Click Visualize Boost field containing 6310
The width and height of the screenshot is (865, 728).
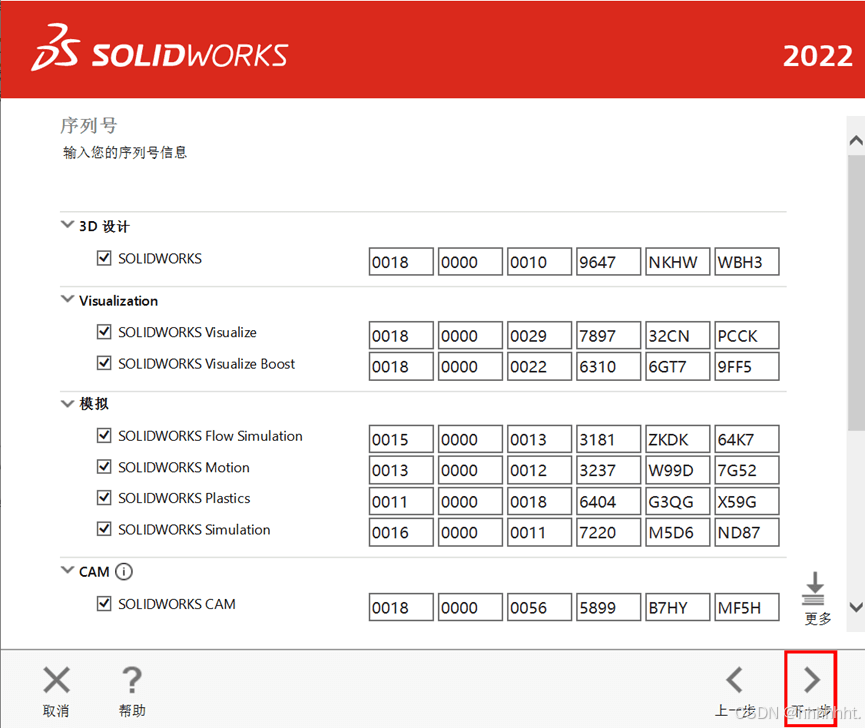coord(608,366)
